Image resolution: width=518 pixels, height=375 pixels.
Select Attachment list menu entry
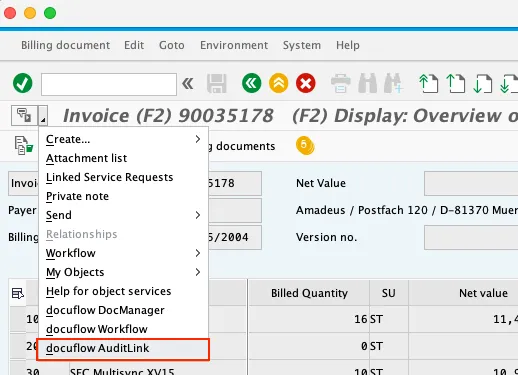point(124,158)
